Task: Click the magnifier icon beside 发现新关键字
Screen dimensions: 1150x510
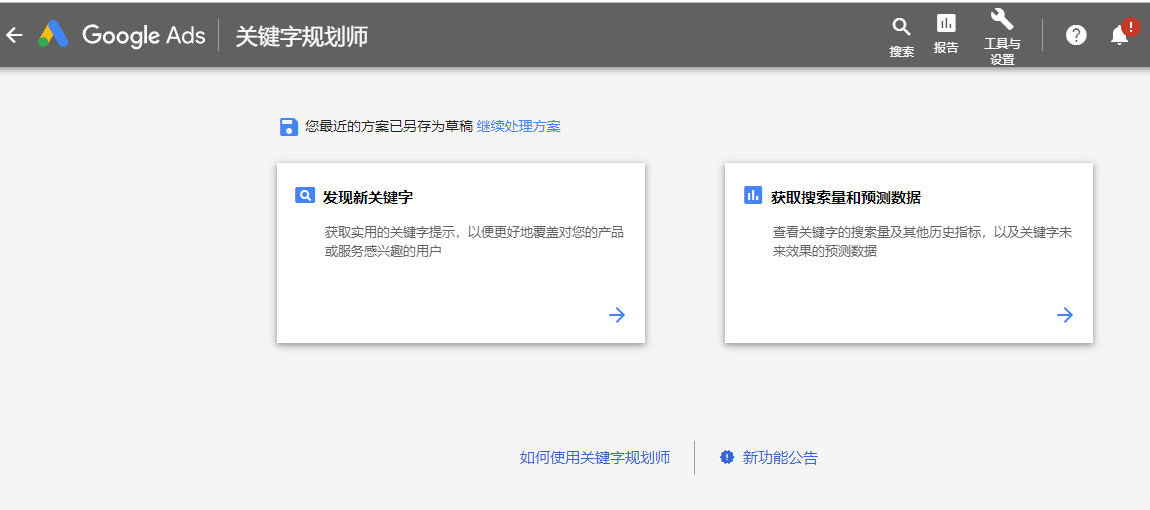Action: tap(305, 196)
